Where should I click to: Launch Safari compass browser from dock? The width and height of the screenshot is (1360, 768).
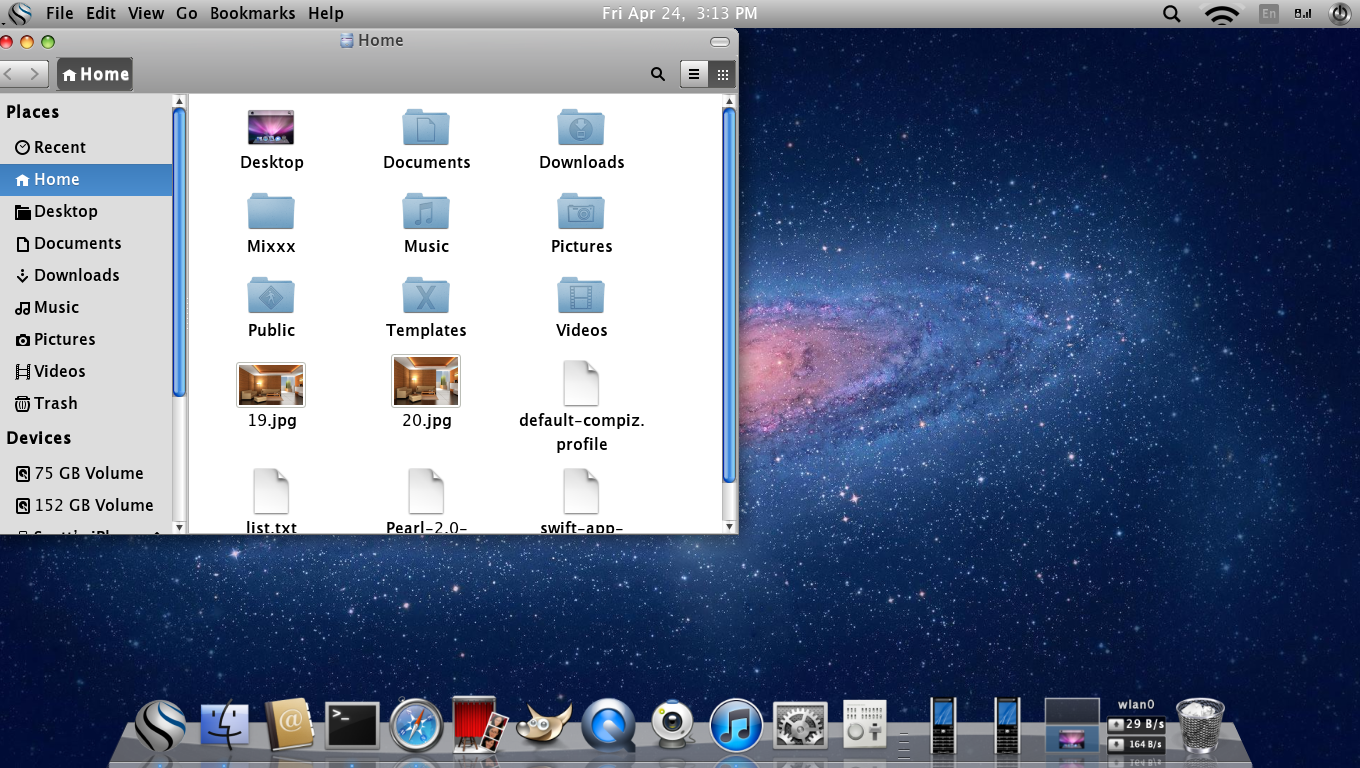pos(416,725)
